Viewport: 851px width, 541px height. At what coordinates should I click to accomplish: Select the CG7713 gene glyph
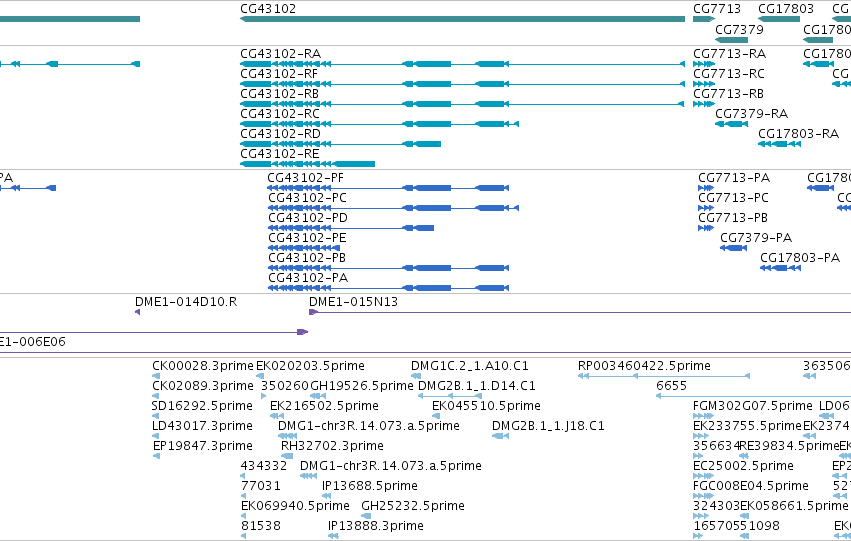[704, 19]
